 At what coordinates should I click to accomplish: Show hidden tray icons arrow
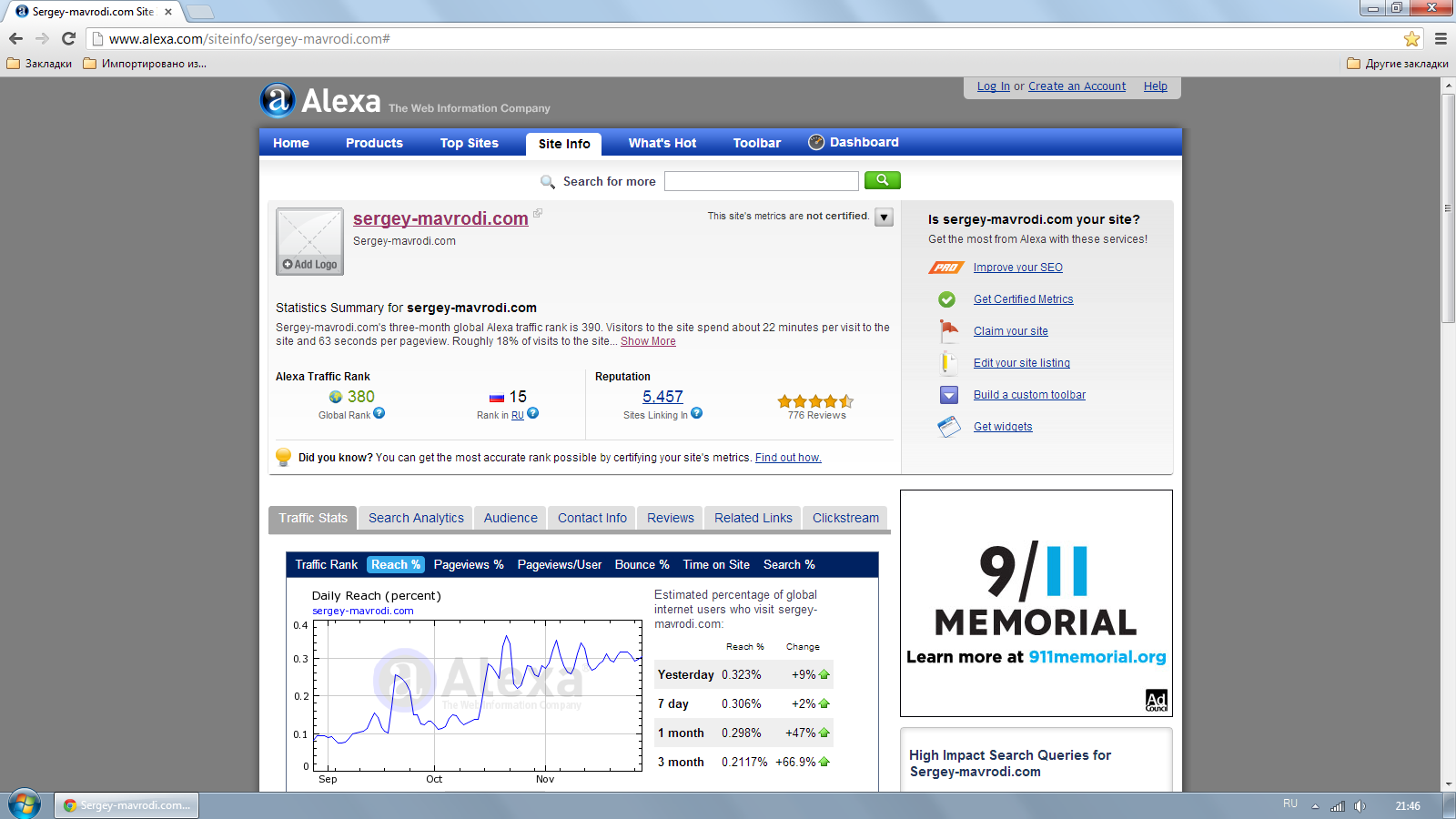[x=1315, y=805]
